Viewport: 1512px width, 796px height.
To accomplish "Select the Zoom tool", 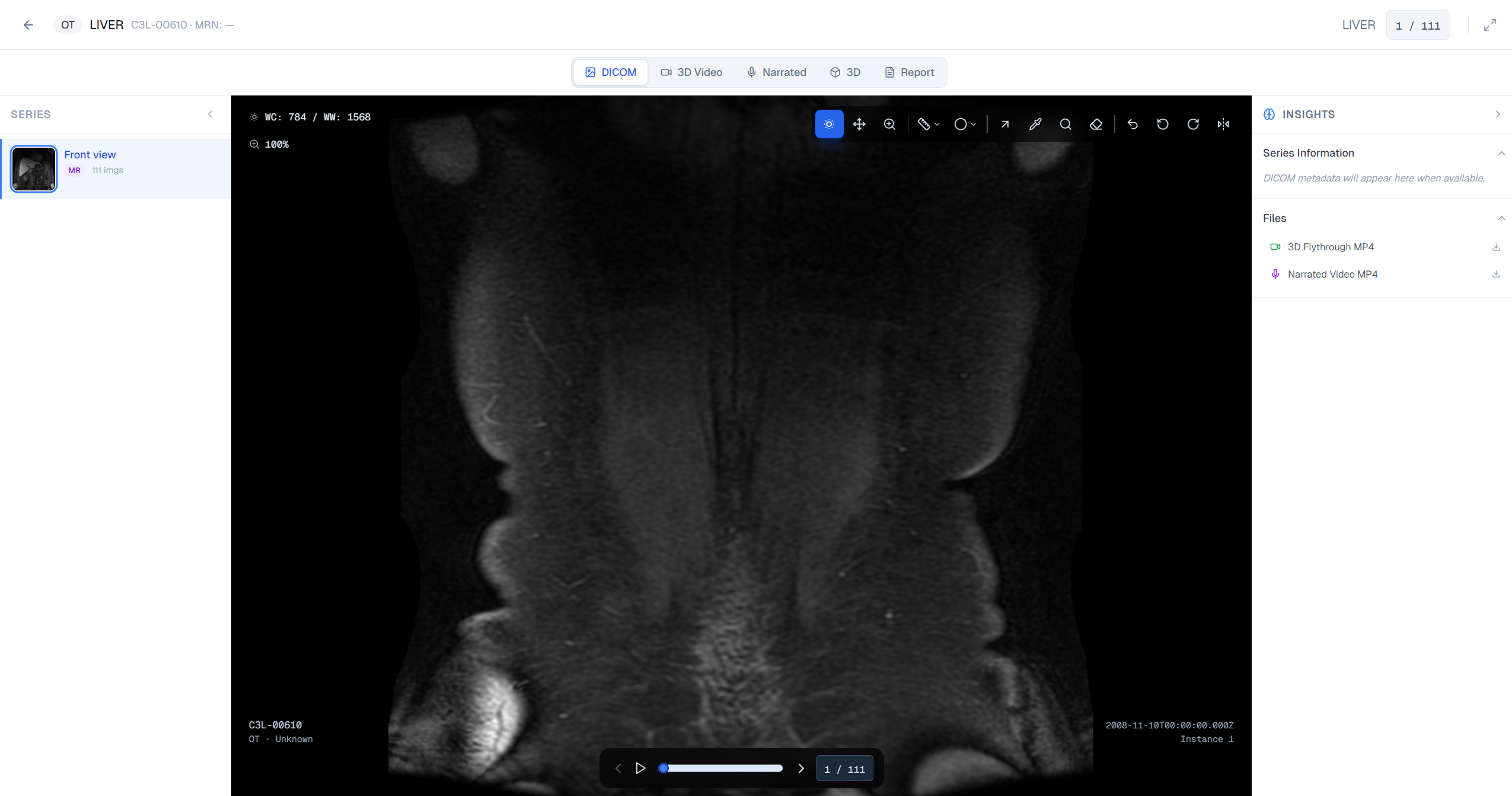I will [889, 124].
